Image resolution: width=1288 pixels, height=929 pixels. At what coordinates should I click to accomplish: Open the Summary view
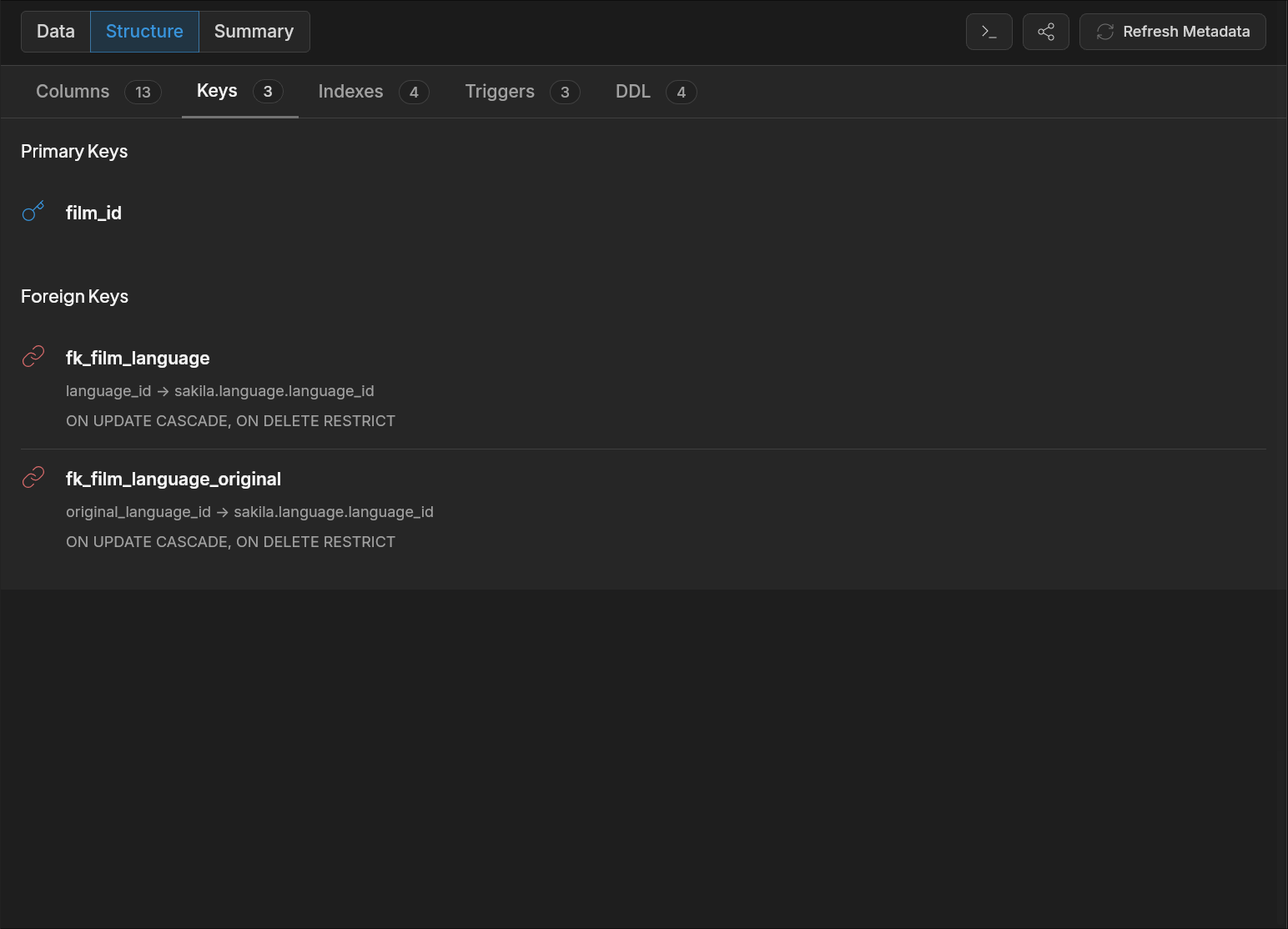point(254,32)
